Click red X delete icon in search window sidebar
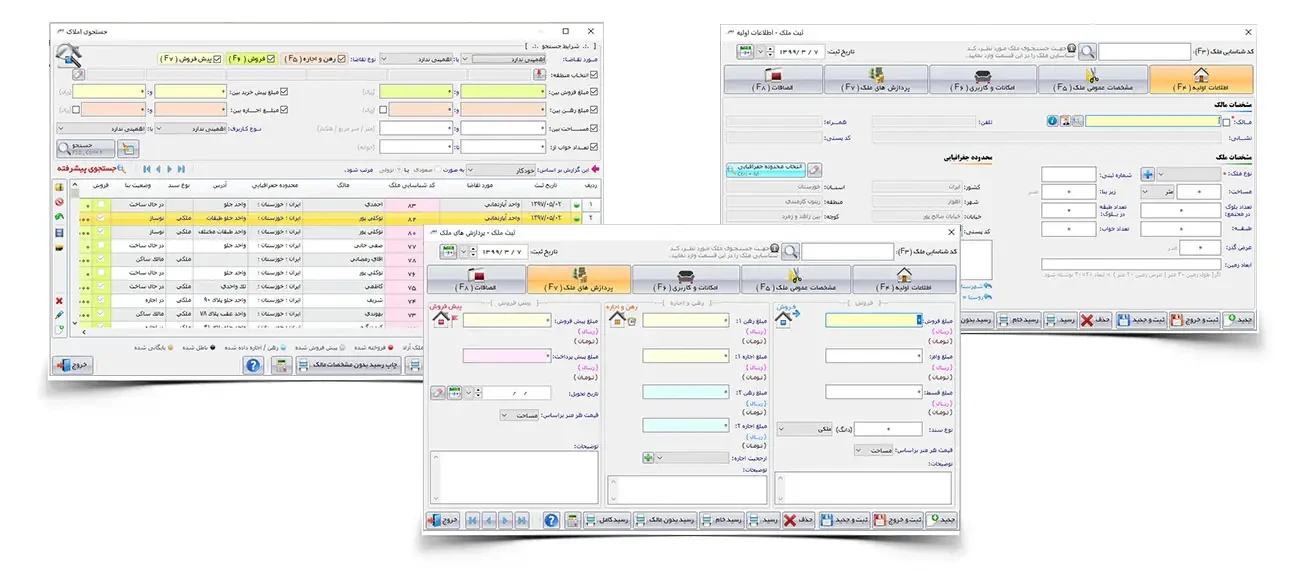Screen dimensions: 1300x587 click(59, 300)
